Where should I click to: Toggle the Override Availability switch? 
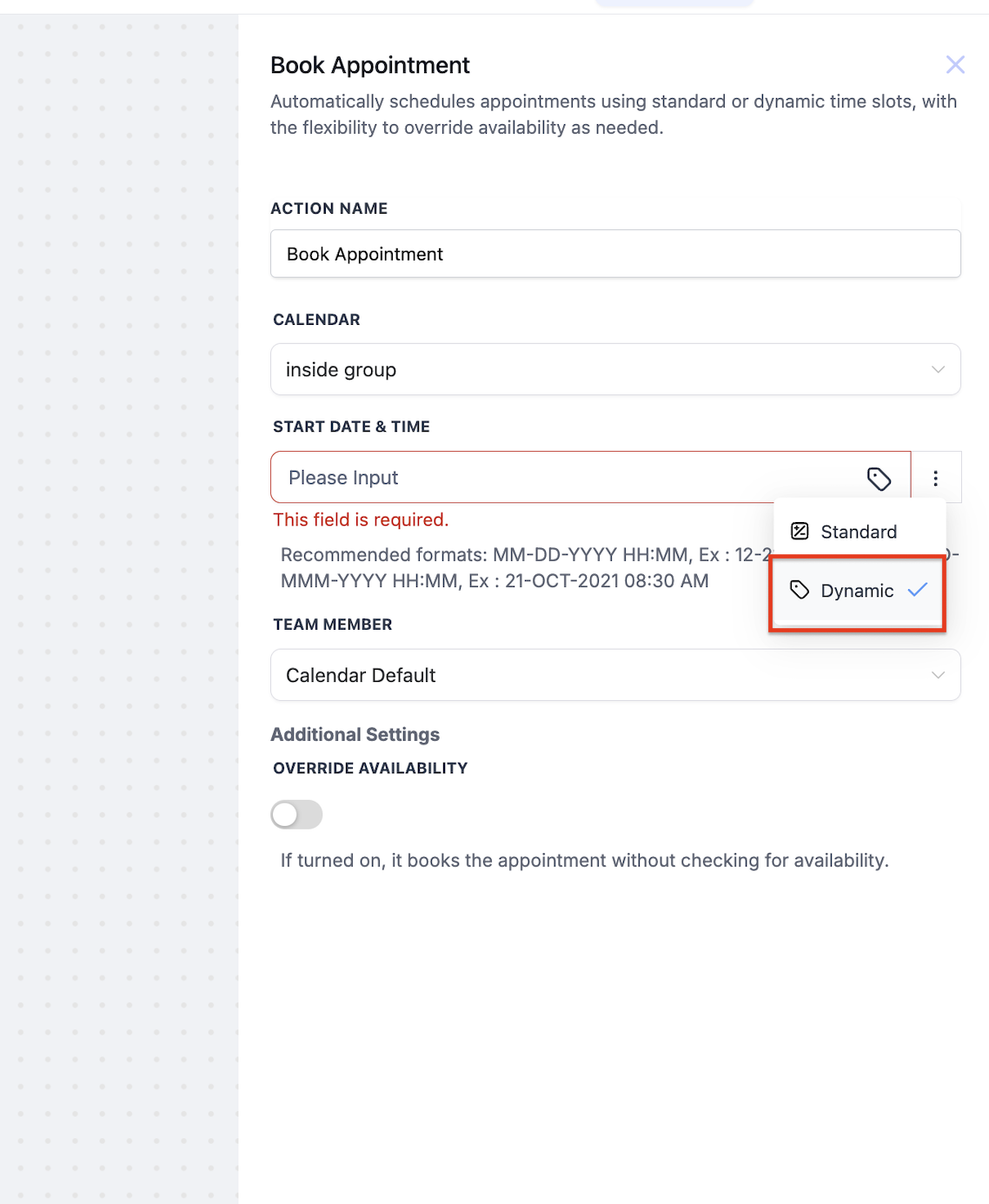[x=296, y=815]
